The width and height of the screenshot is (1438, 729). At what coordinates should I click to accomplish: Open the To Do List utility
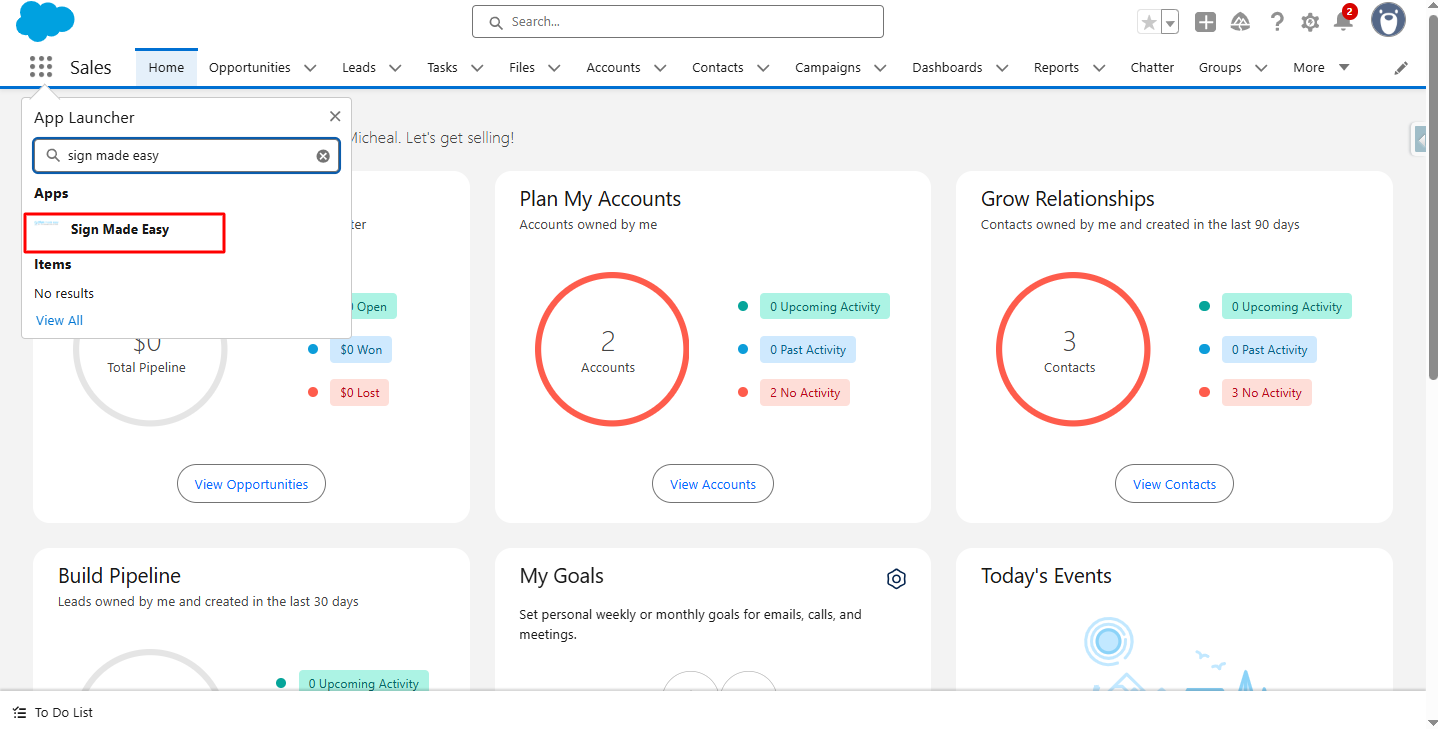coord(53,713)
